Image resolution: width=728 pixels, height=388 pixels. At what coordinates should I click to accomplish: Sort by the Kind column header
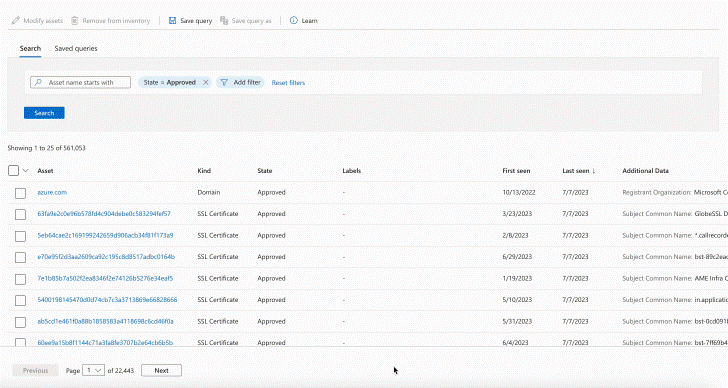tap(204, 171)
